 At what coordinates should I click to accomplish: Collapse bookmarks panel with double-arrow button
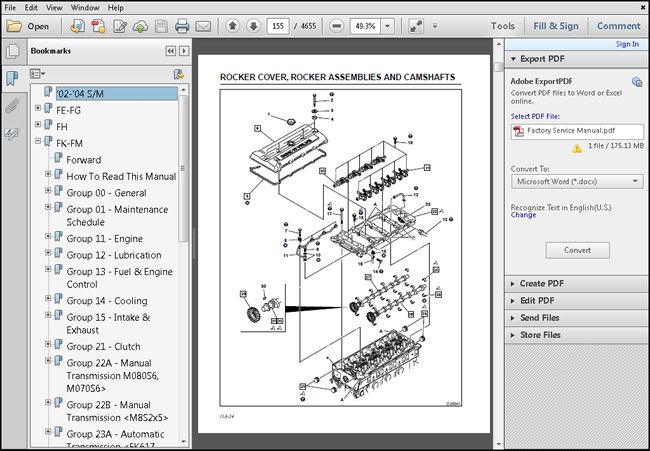170,51
